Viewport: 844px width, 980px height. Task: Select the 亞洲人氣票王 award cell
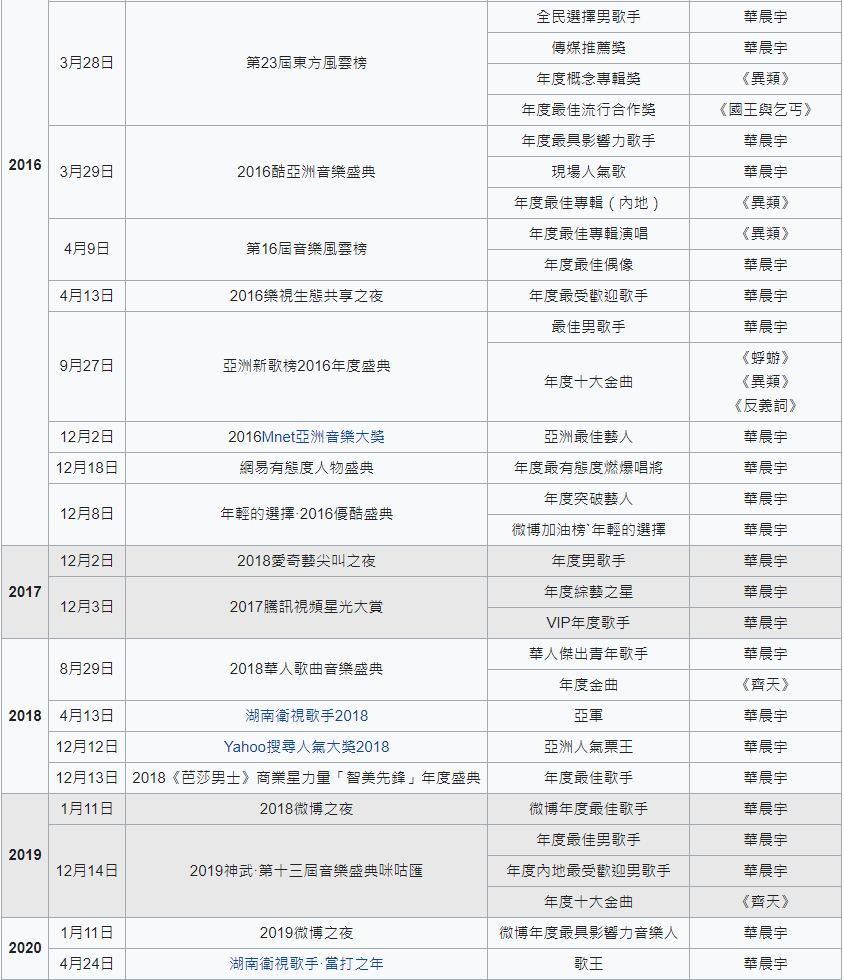(x=588, y=747)
